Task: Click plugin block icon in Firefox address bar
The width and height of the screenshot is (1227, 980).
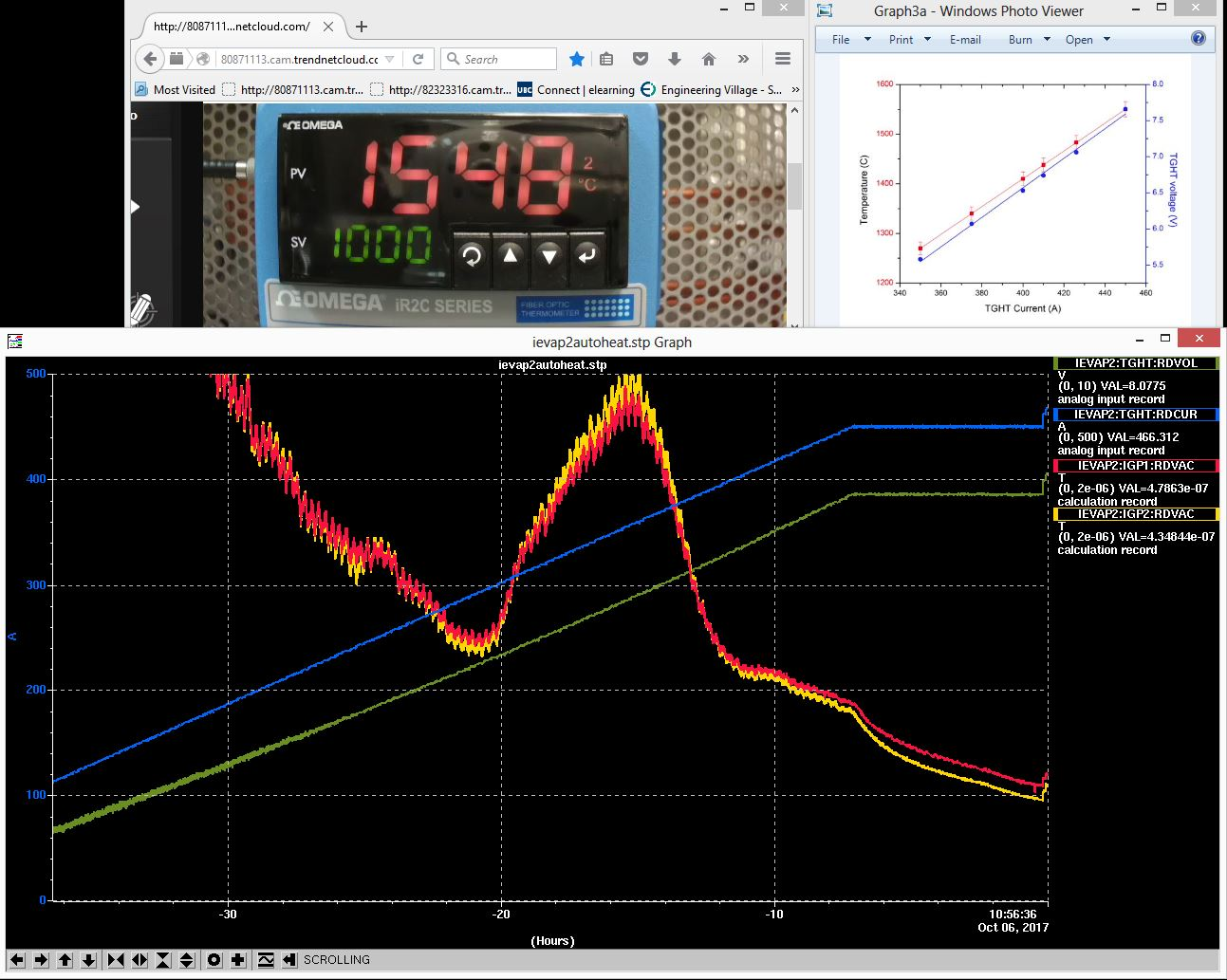Action: pyautogui.click(x=177, y=59)
